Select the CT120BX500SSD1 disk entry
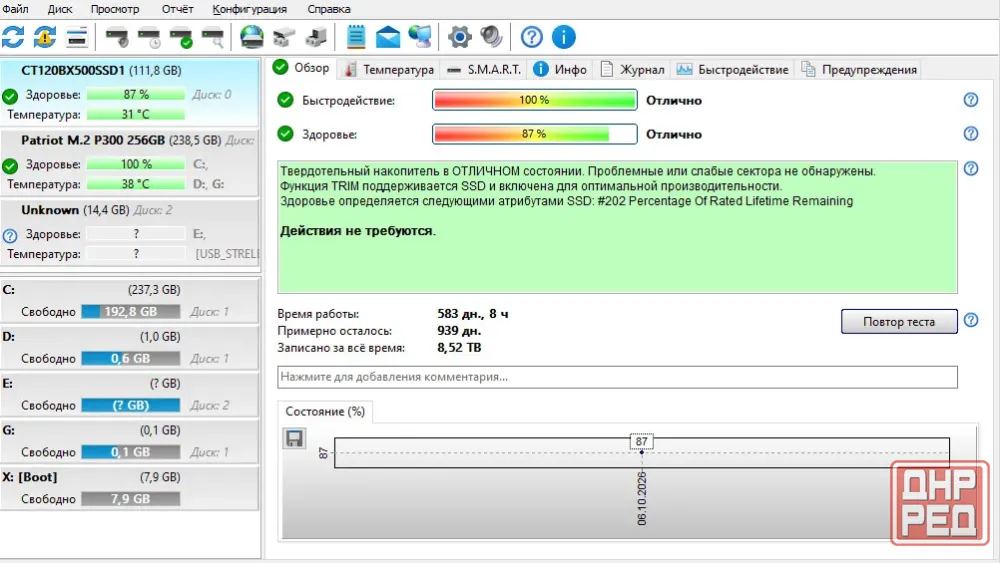The height and width of the screenshot is (563, 1000). [x=129, y=92]
